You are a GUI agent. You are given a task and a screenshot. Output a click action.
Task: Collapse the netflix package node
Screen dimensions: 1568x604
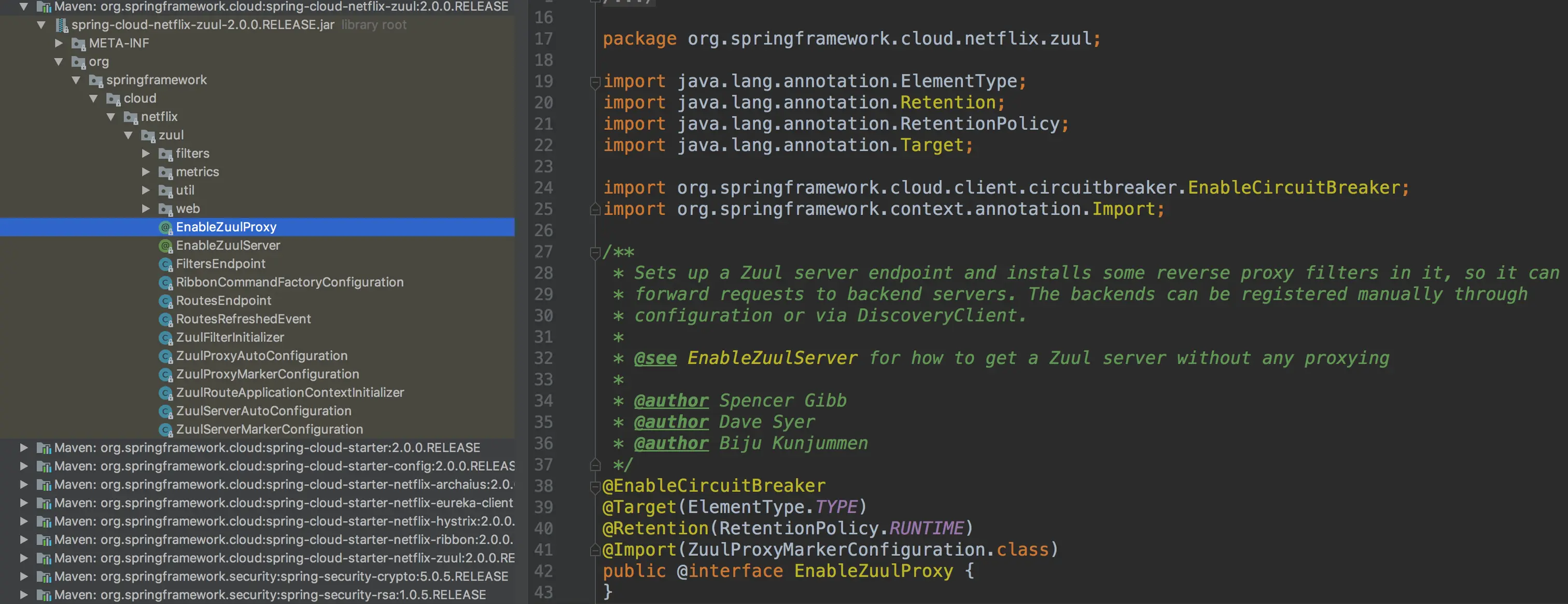(x=111, y=117)
